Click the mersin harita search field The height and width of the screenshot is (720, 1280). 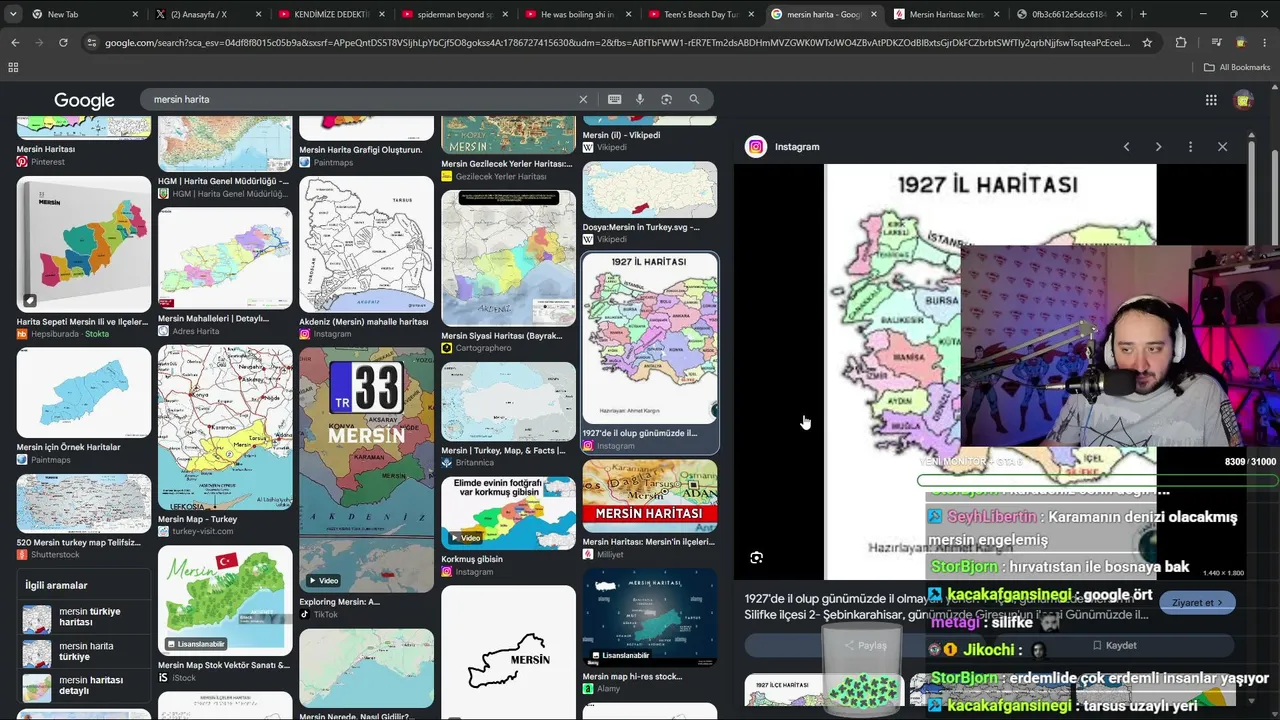(360, 99)
